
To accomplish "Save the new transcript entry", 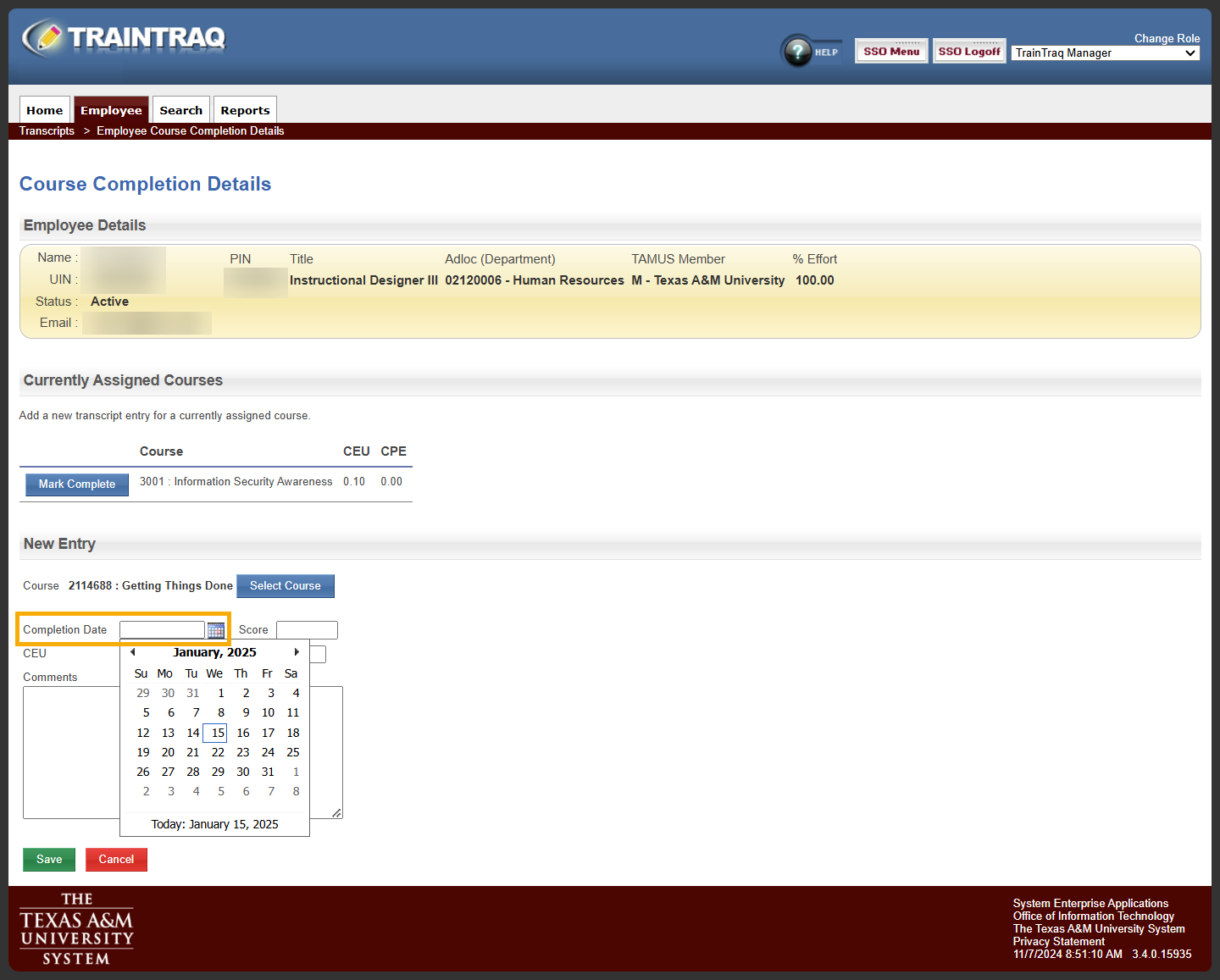I will click(x=48, y=859).
